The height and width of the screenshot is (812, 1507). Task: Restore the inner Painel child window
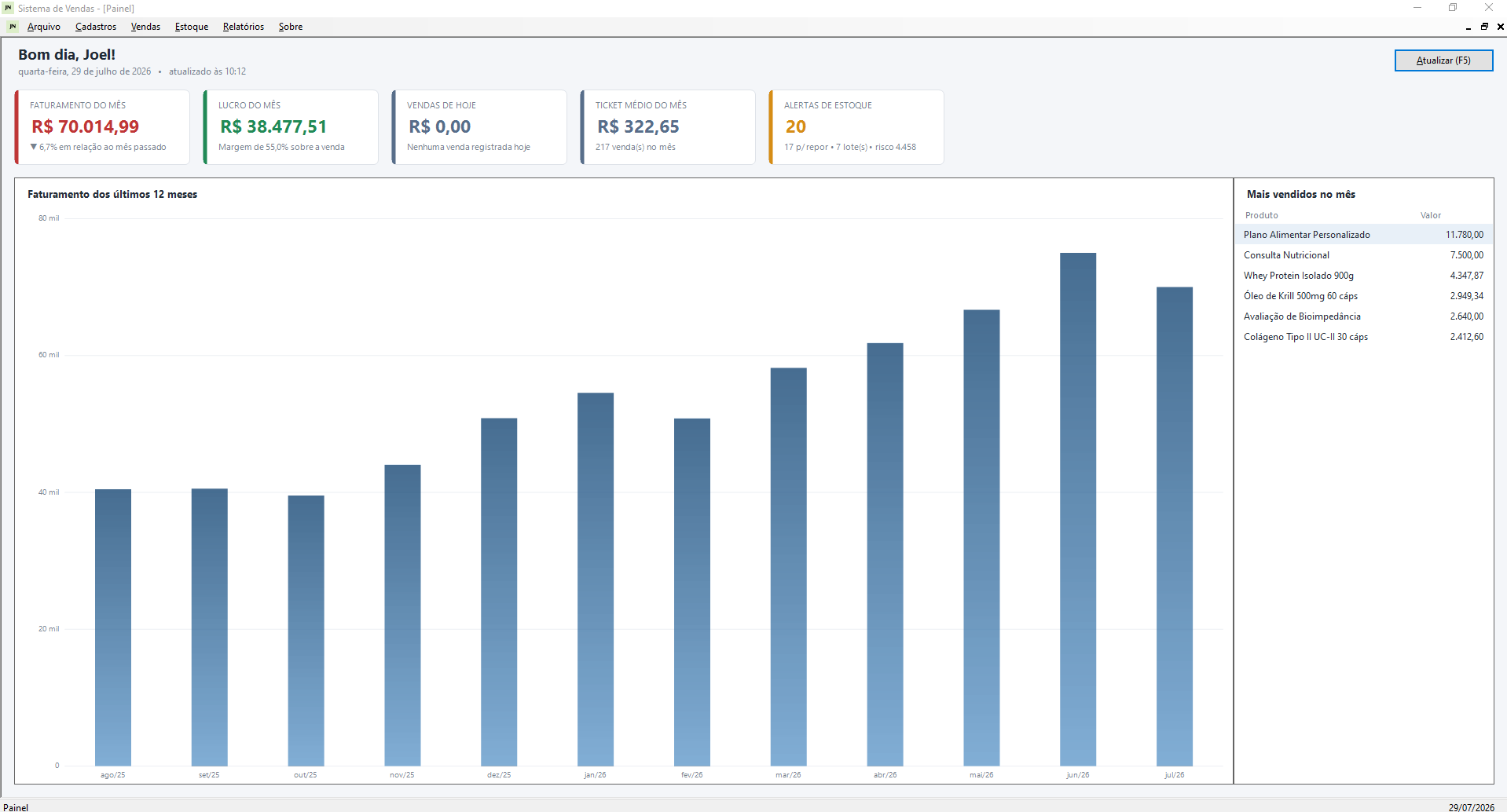pos(1484,27)
